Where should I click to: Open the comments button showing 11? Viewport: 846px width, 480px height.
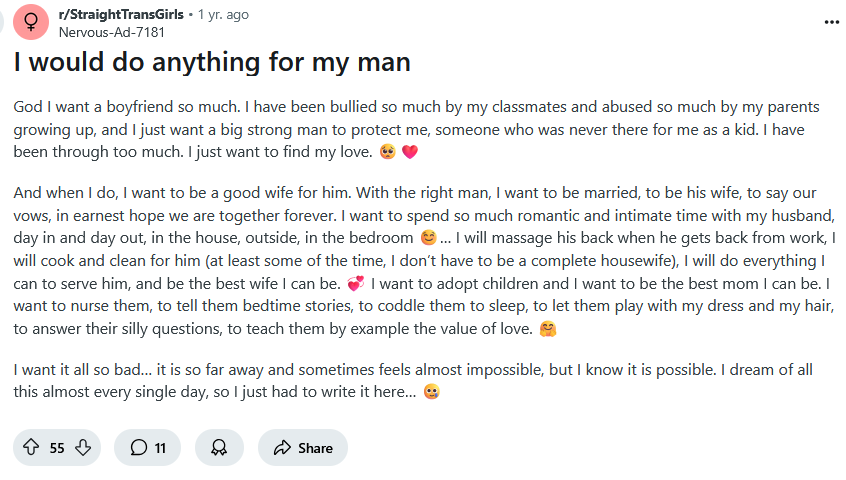148,448
